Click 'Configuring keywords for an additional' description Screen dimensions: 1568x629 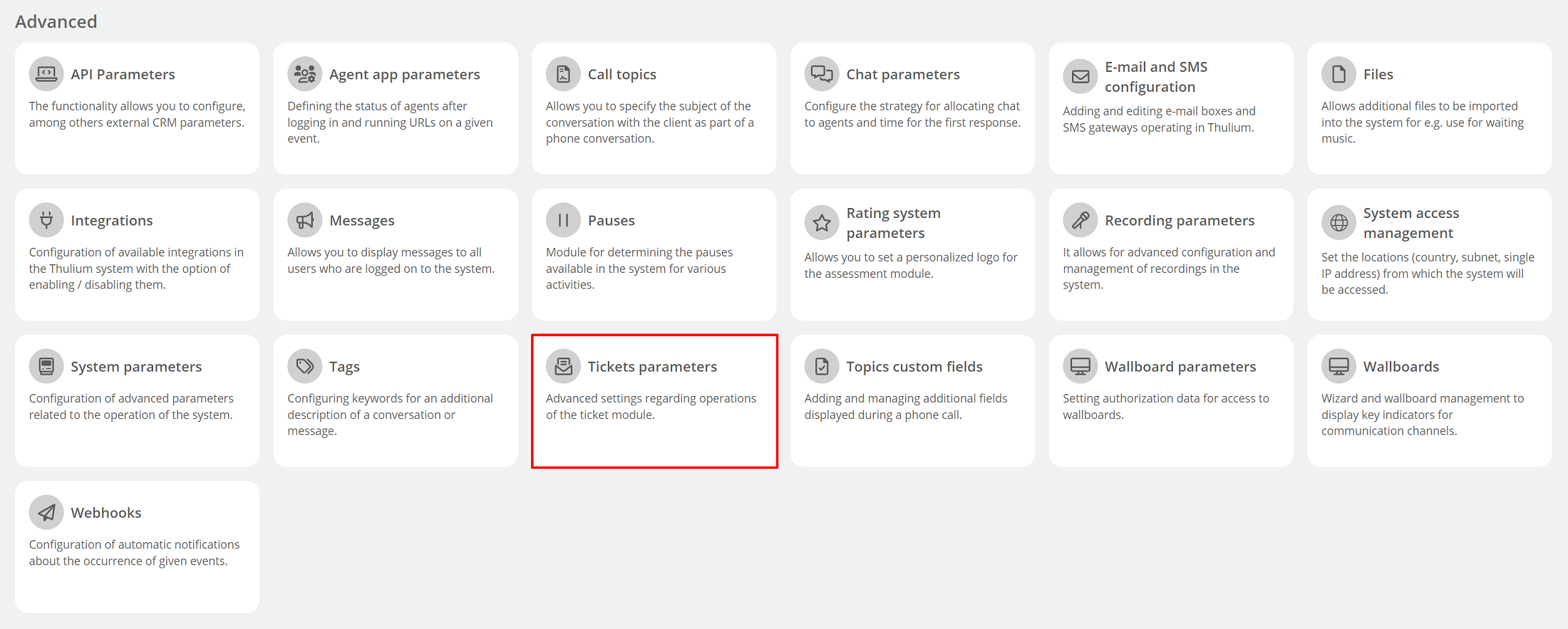click(390, 414)
